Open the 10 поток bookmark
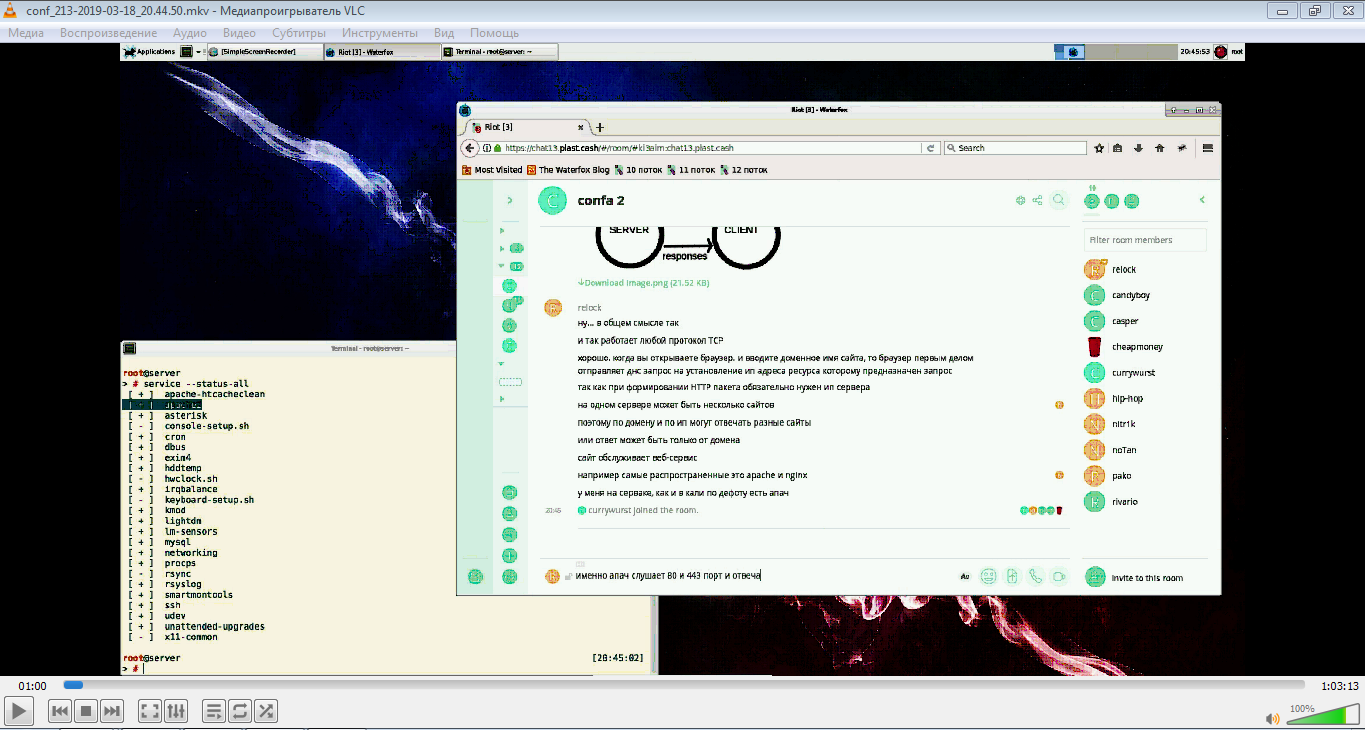The height and width of the screenshot is (730, 1365). (x=638, y=170)
